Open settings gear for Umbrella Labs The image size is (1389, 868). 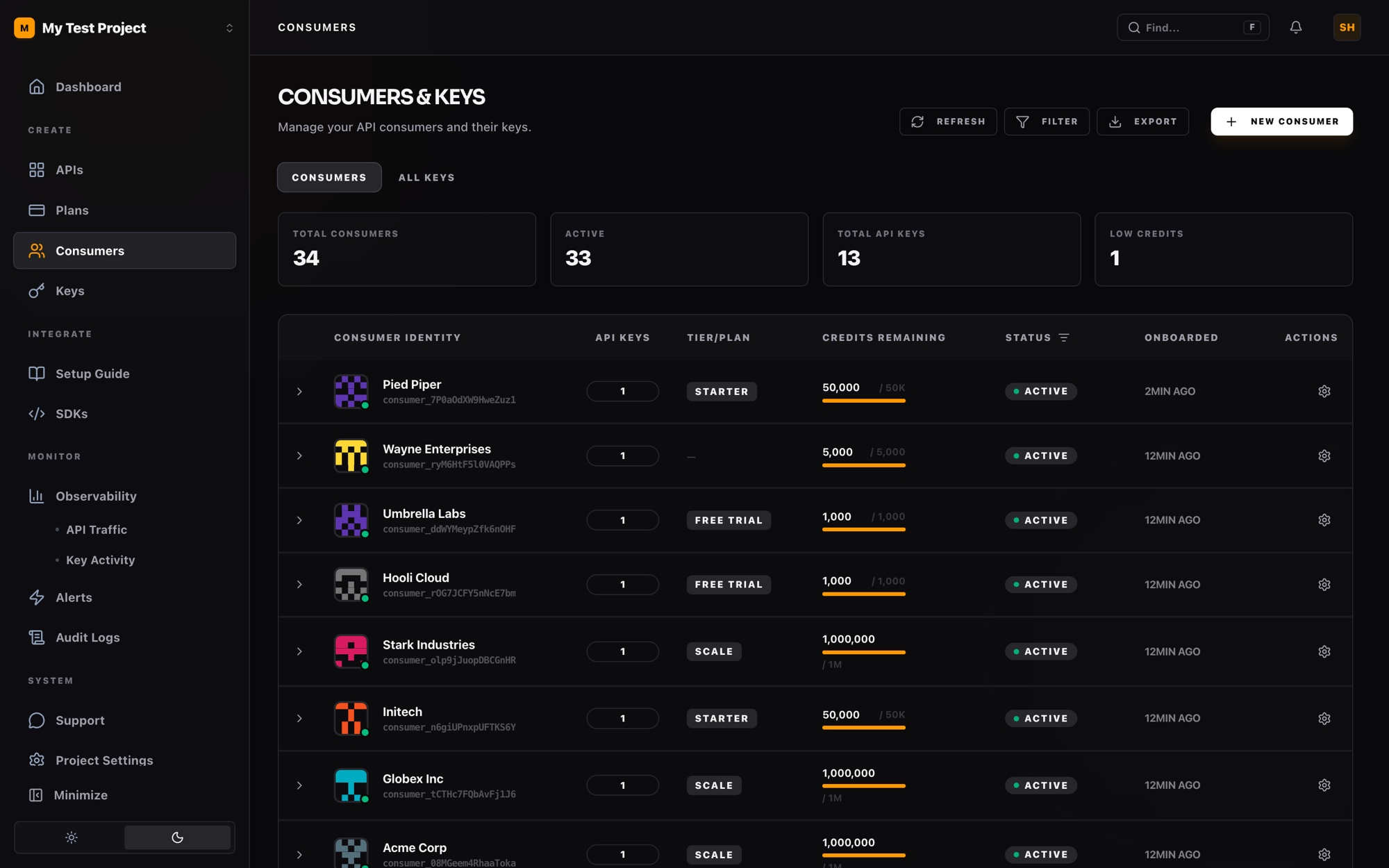tap(1324, 520)
